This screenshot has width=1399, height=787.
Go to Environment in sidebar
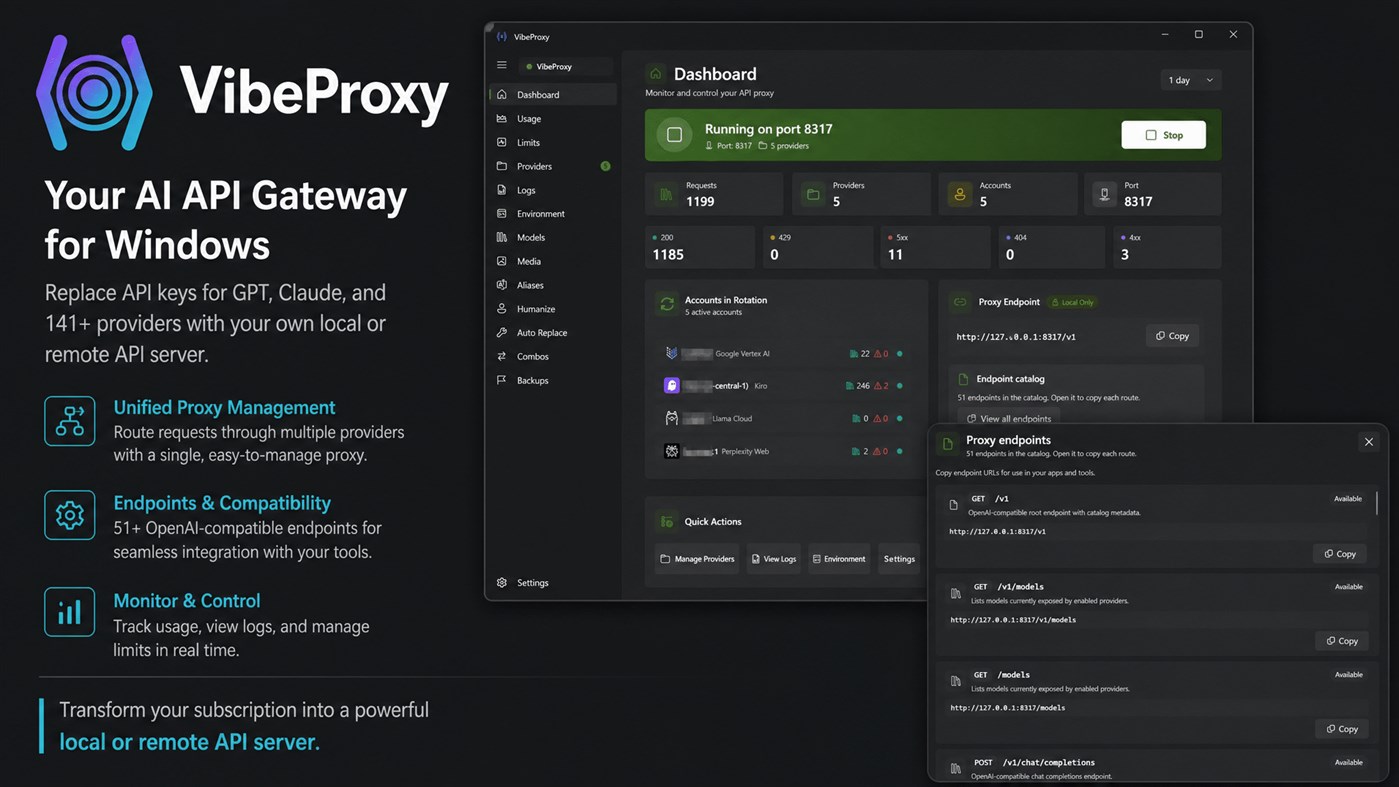(x=552, y=214)
